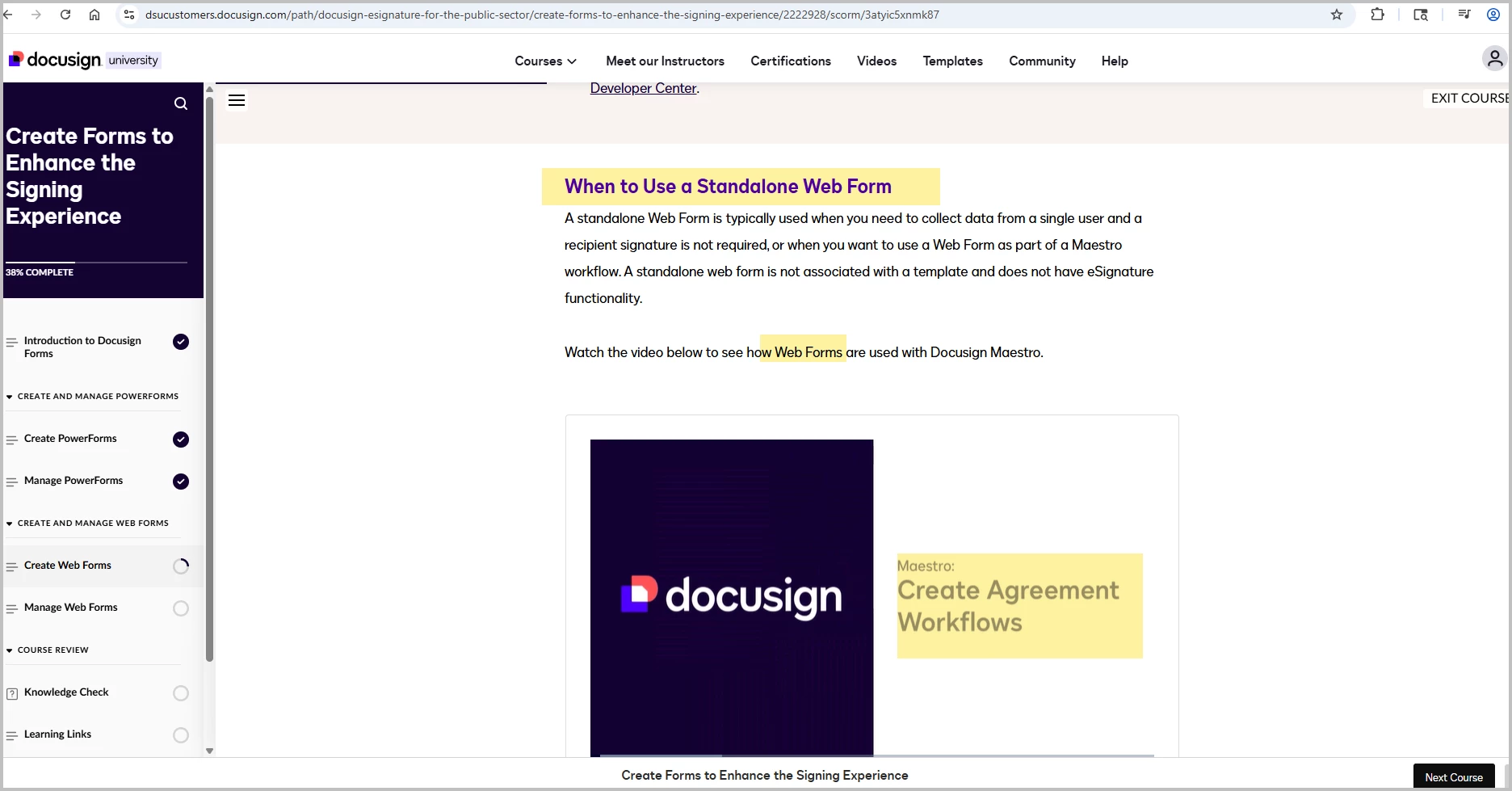Open Help menu item
Image resolution: width=1512 pixels, height=791 pixels.
tap(1115, 61)
